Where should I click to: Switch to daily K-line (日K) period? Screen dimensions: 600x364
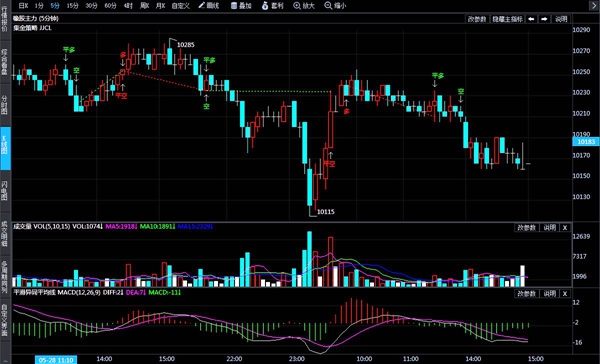23,5
